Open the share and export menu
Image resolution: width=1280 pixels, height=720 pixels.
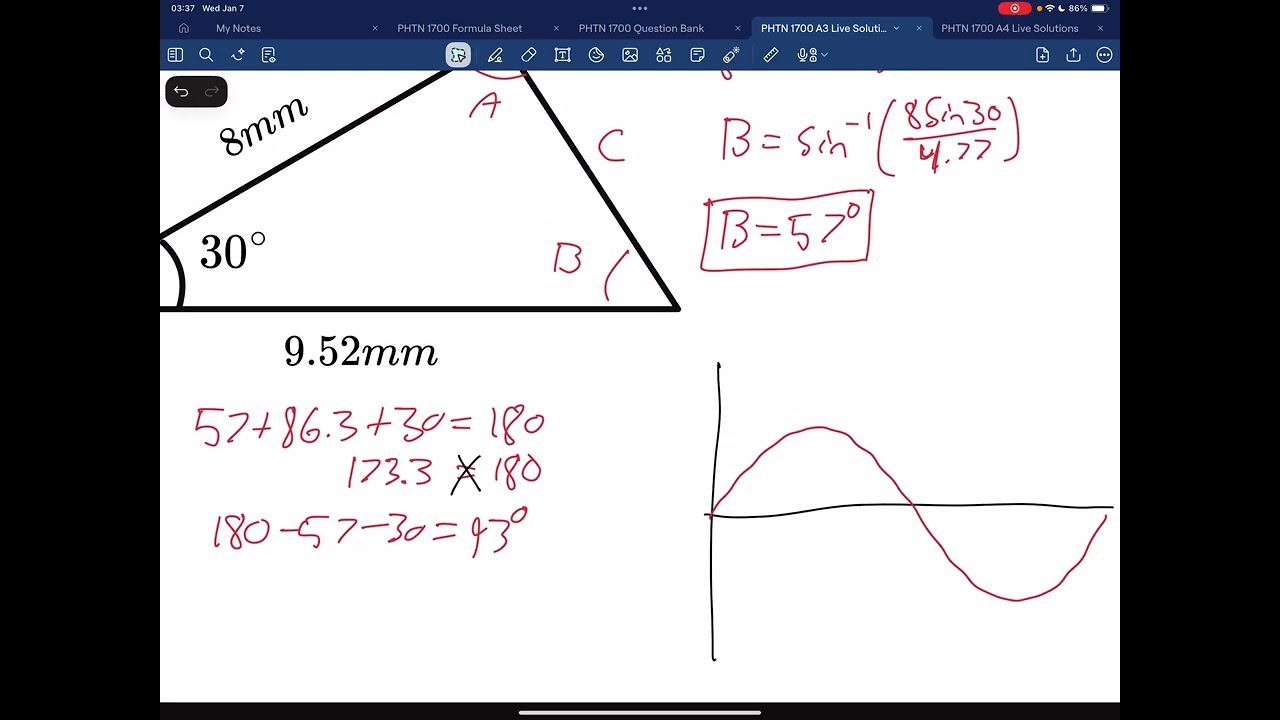[x=1073, y=55]
